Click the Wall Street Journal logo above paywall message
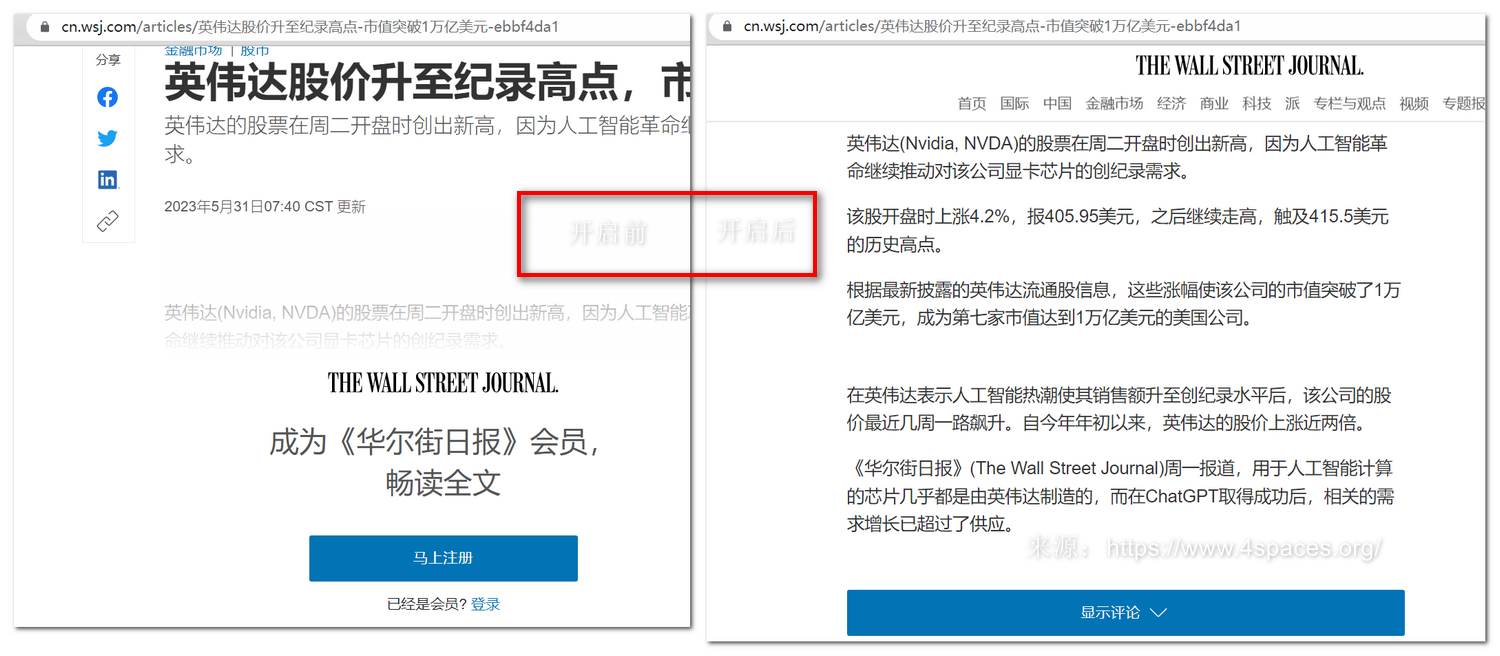 click(443, 382)
